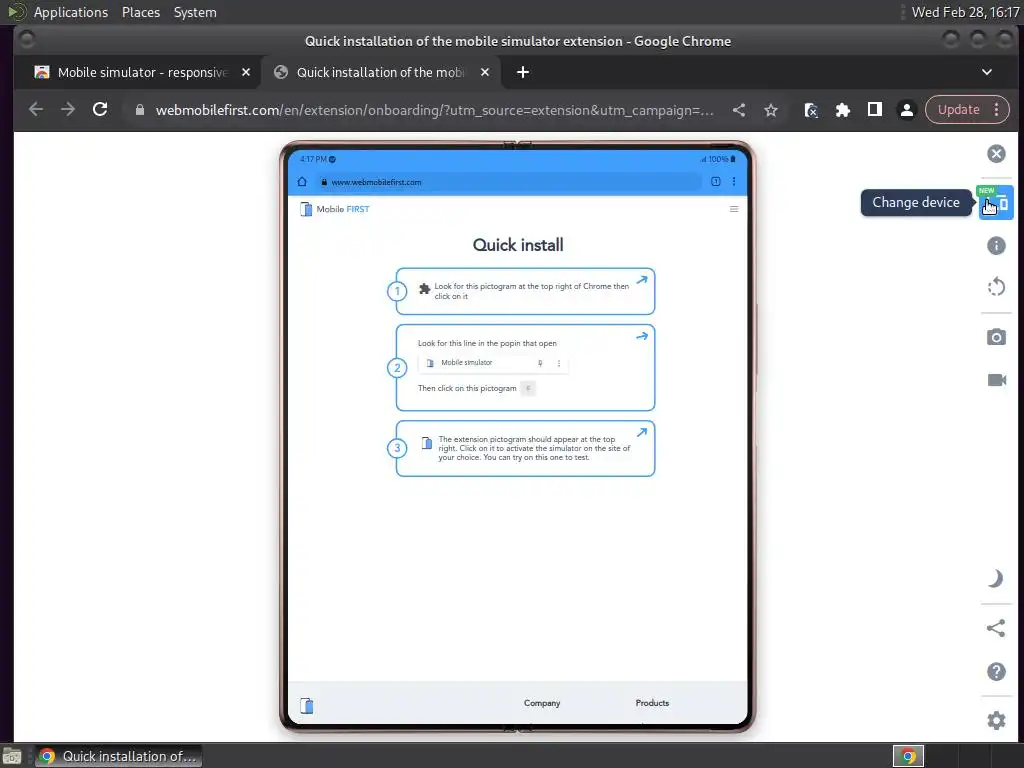This screenshot has height=768, width=1024.
Task: Click the Products footer heading
Action: coord(652,703)
